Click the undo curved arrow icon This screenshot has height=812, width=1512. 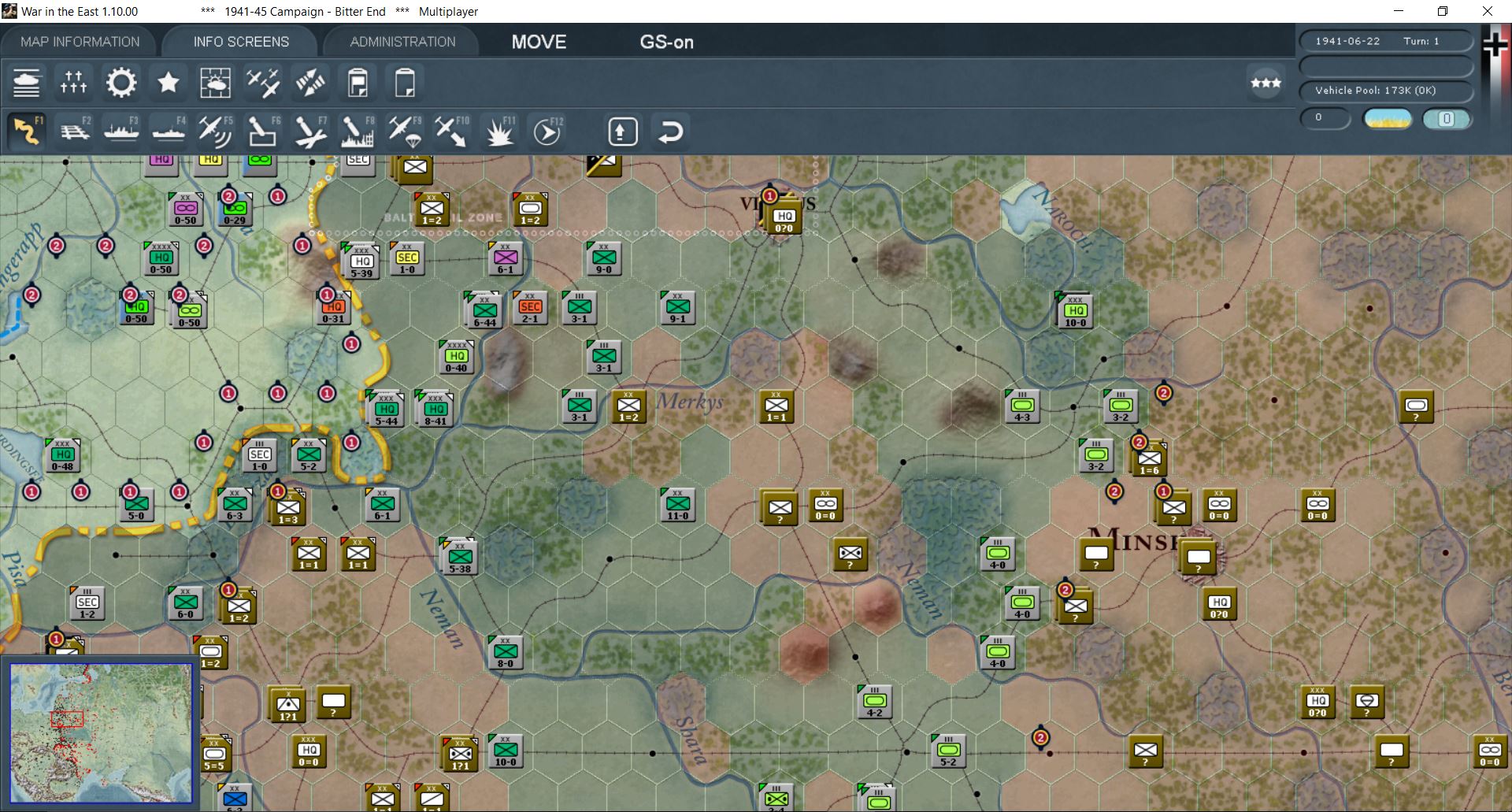[670, 131]
